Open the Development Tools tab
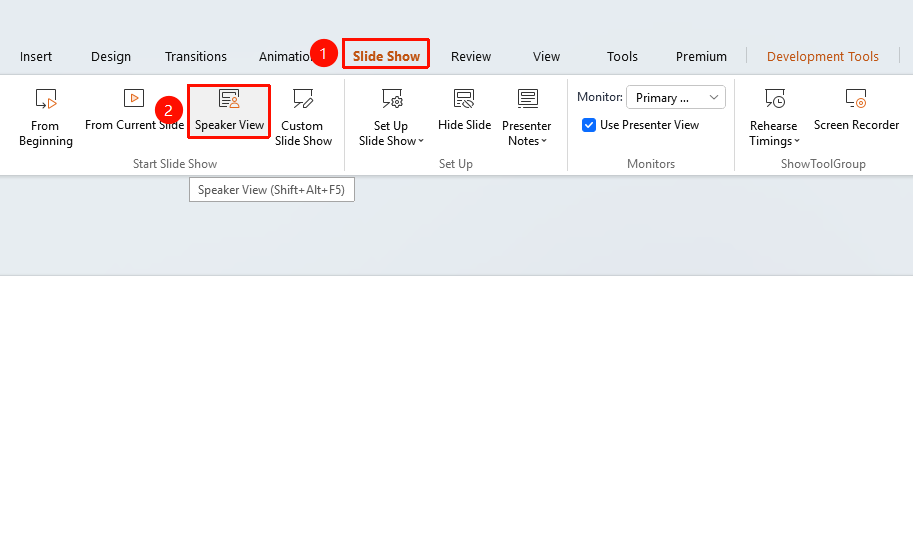The width and height of the screenshot is (913, 536). [x=823, y=56]
